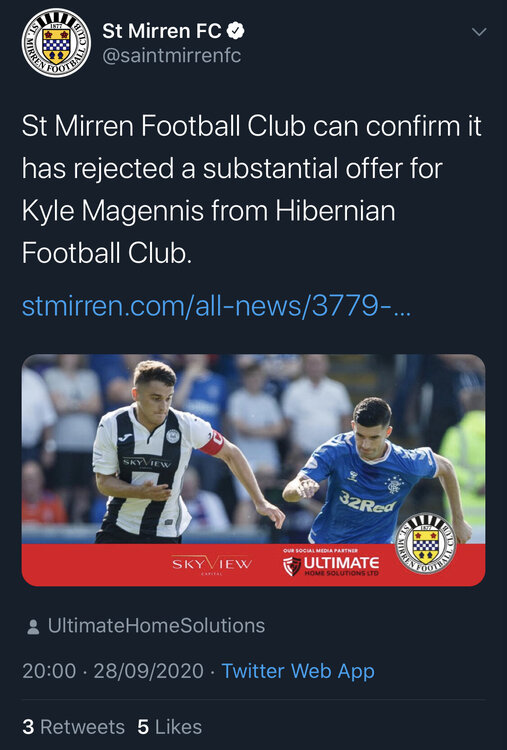
Task: Open the St Mirren FC display name
Action: pyautogui.click(x=162, y=32)
